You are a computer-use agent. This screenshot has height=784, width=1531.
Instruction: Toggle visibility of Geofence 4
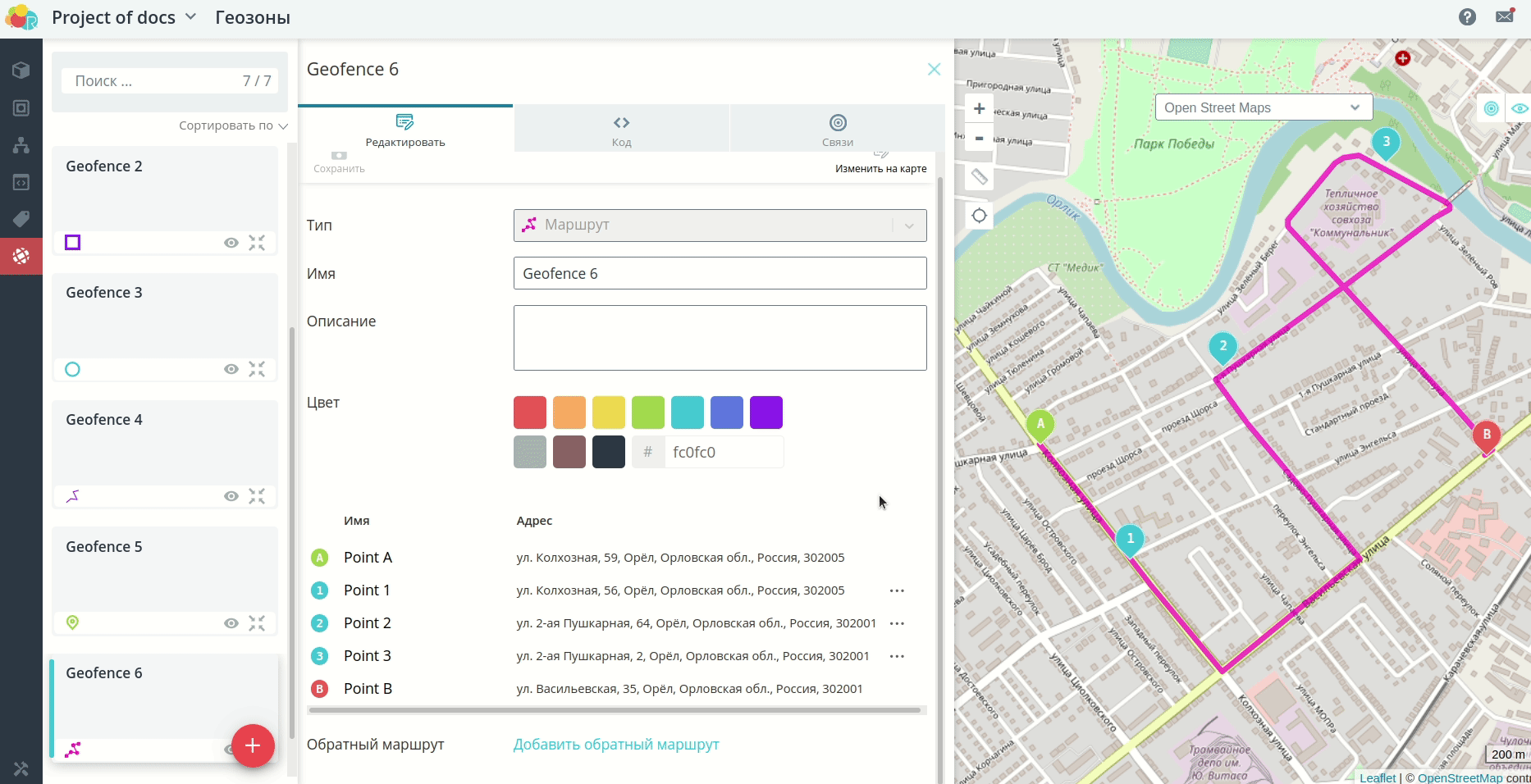click(x=231, y=496)
